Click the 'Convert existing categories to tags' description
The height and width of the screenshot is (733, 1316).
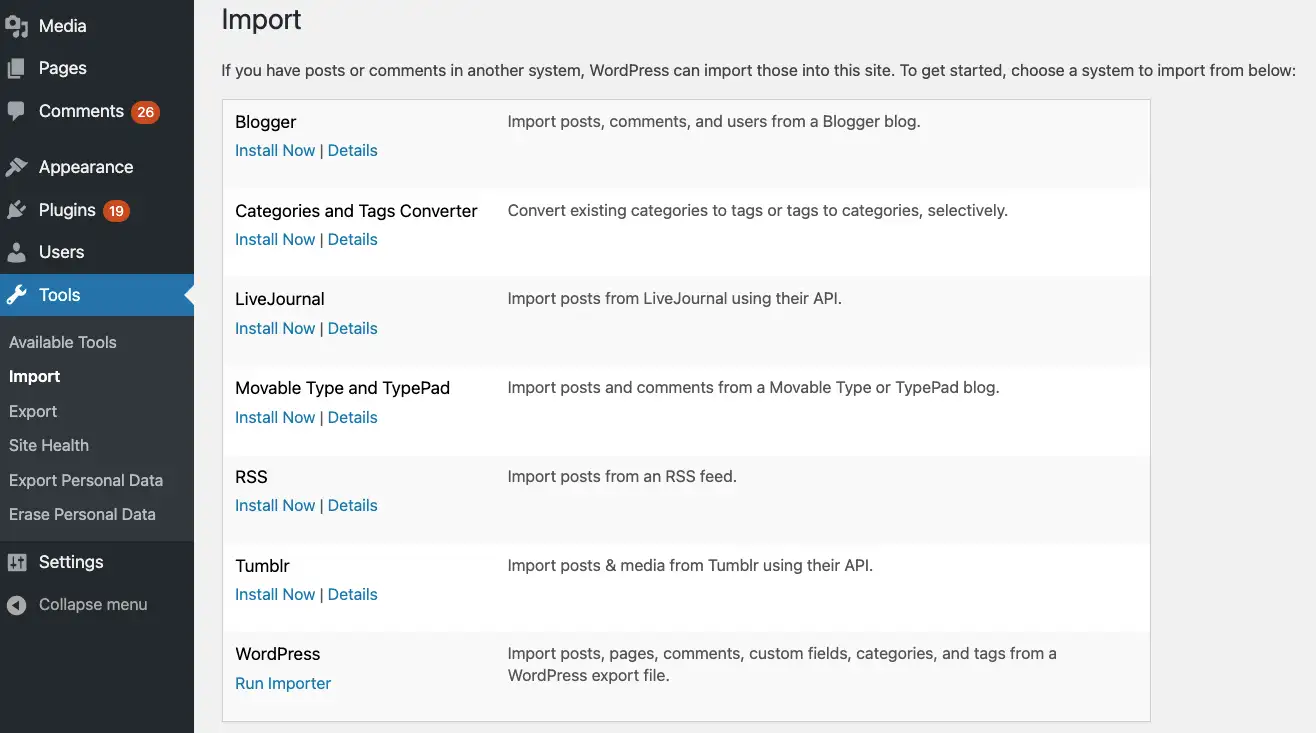pyautogui.click(x=758, y=211)
